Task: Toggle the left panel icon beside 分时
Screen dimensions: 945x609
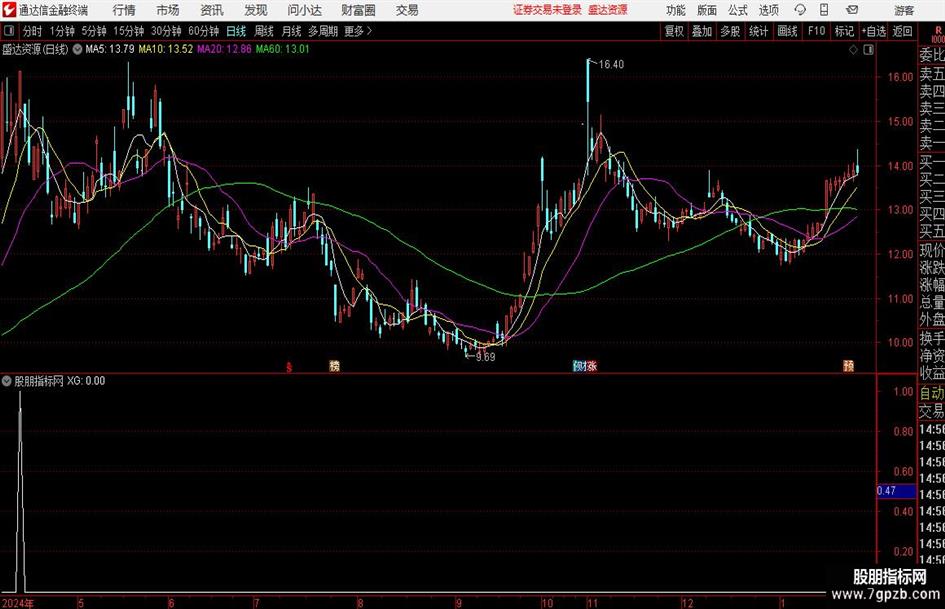Action: click(8, 31)
